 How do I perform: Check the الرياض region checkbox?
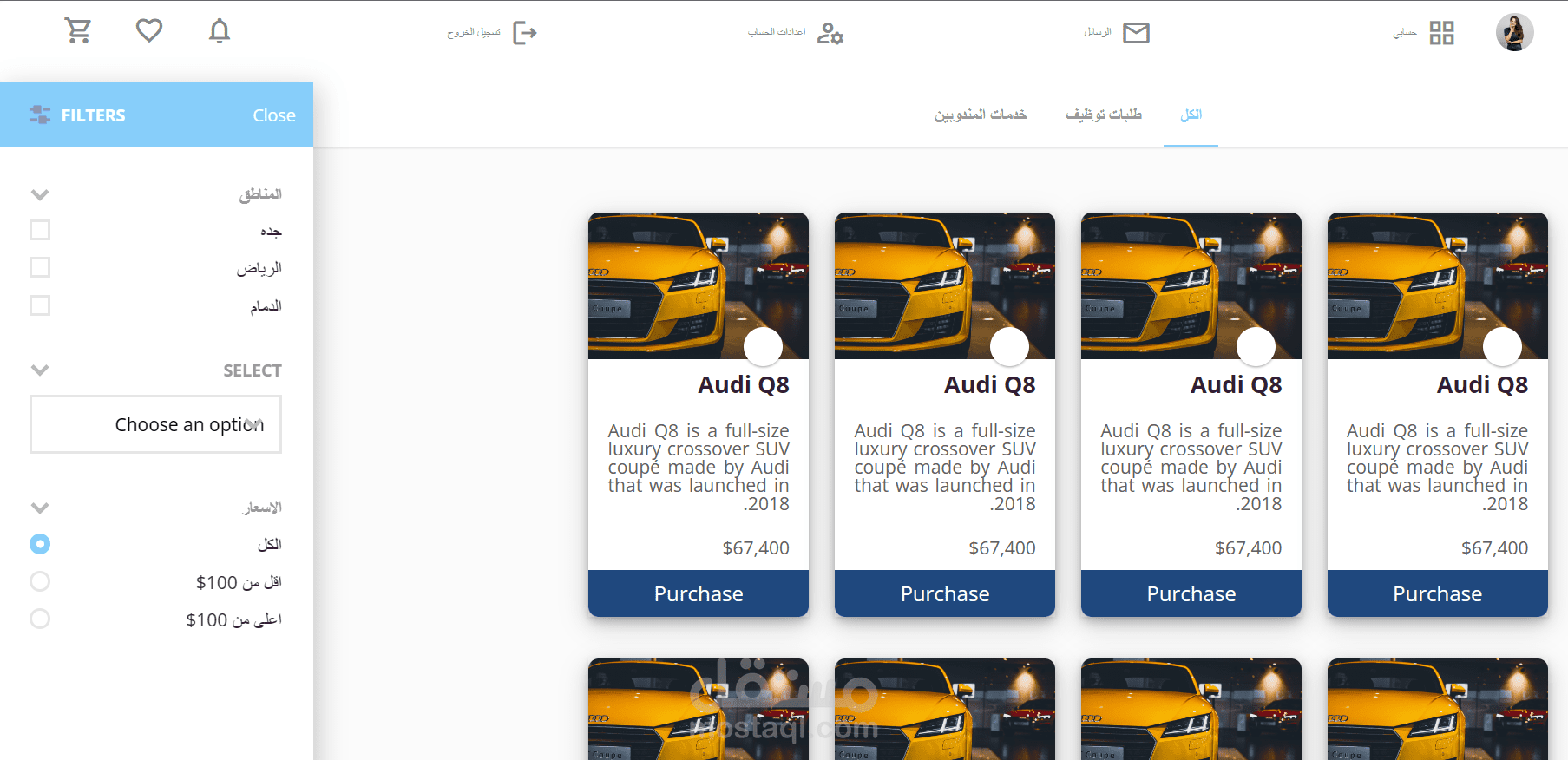pos(40,267)
